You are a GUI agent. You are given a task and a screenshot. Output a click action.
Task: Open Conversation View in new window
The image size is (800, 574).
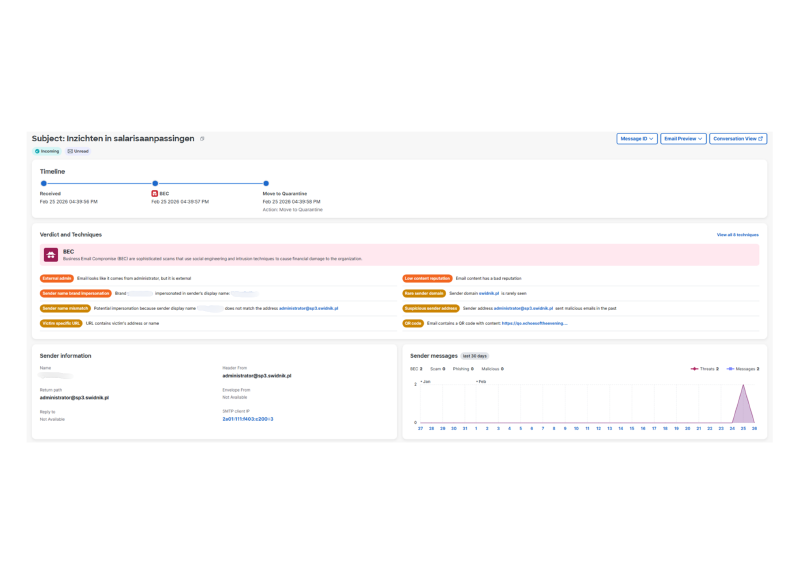[738, 139]
